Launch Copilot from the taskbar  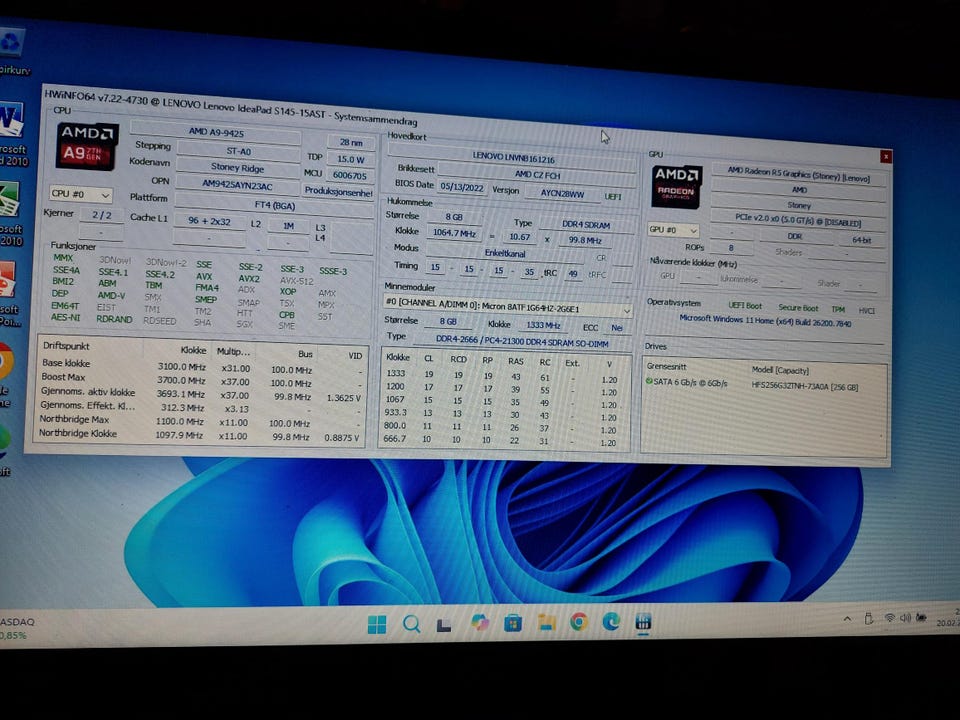coord(480,623)
